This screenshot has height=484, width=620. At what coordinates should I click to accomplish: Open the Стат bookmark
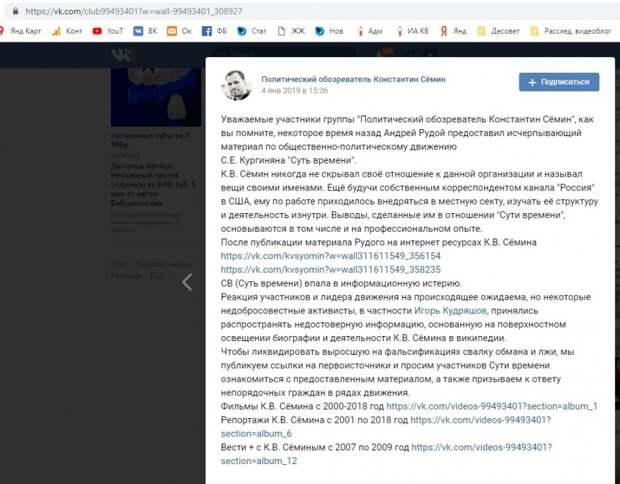(252, 31)
